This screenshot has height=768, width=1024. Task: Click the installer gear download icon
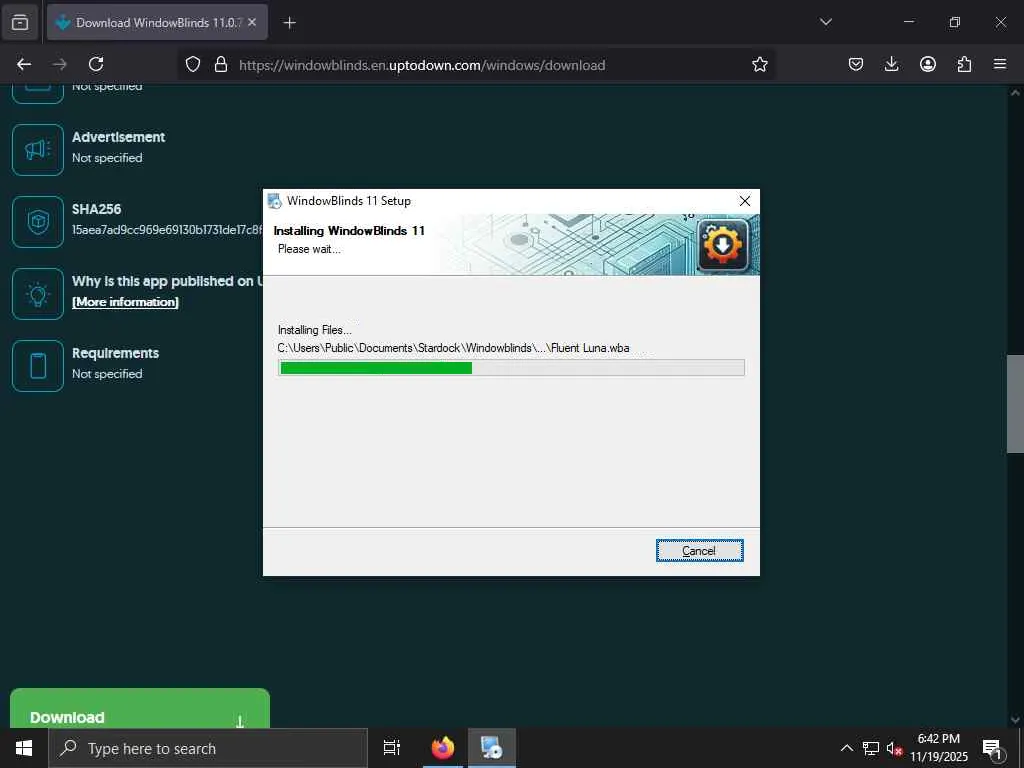[x=722, y=245]
